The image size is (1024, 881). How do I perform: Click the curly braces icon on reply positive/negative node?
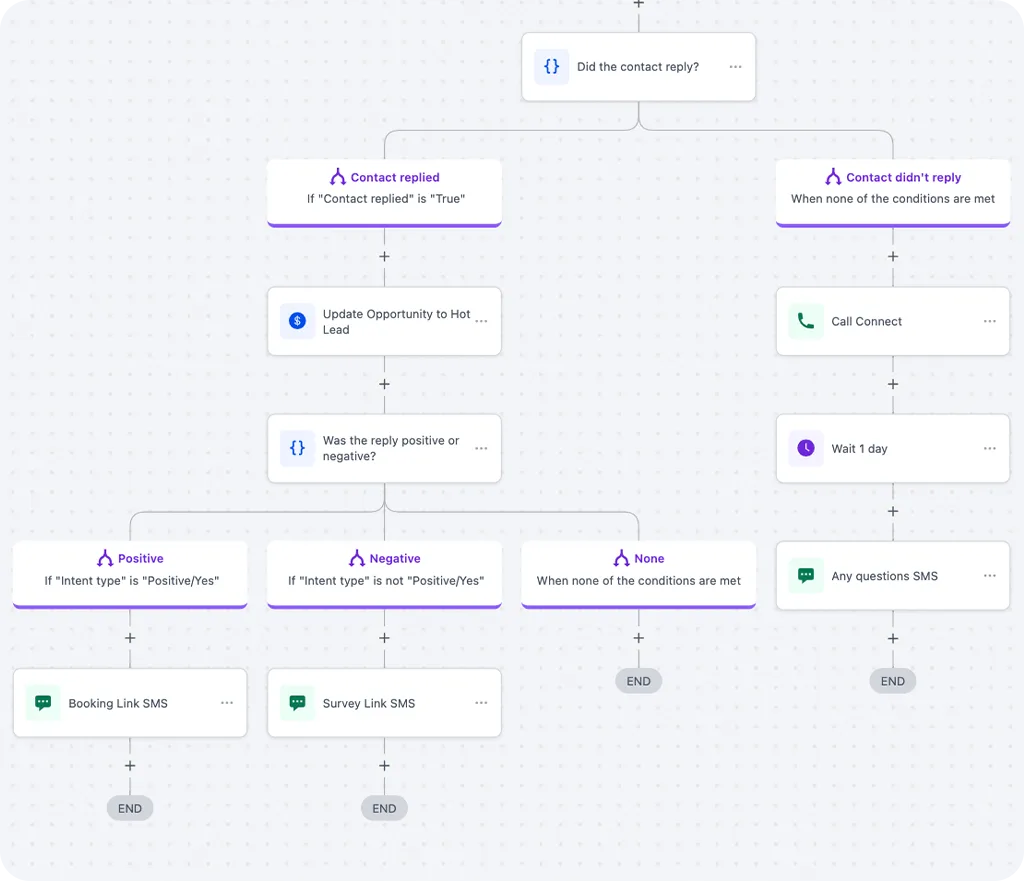coord(297,448)
